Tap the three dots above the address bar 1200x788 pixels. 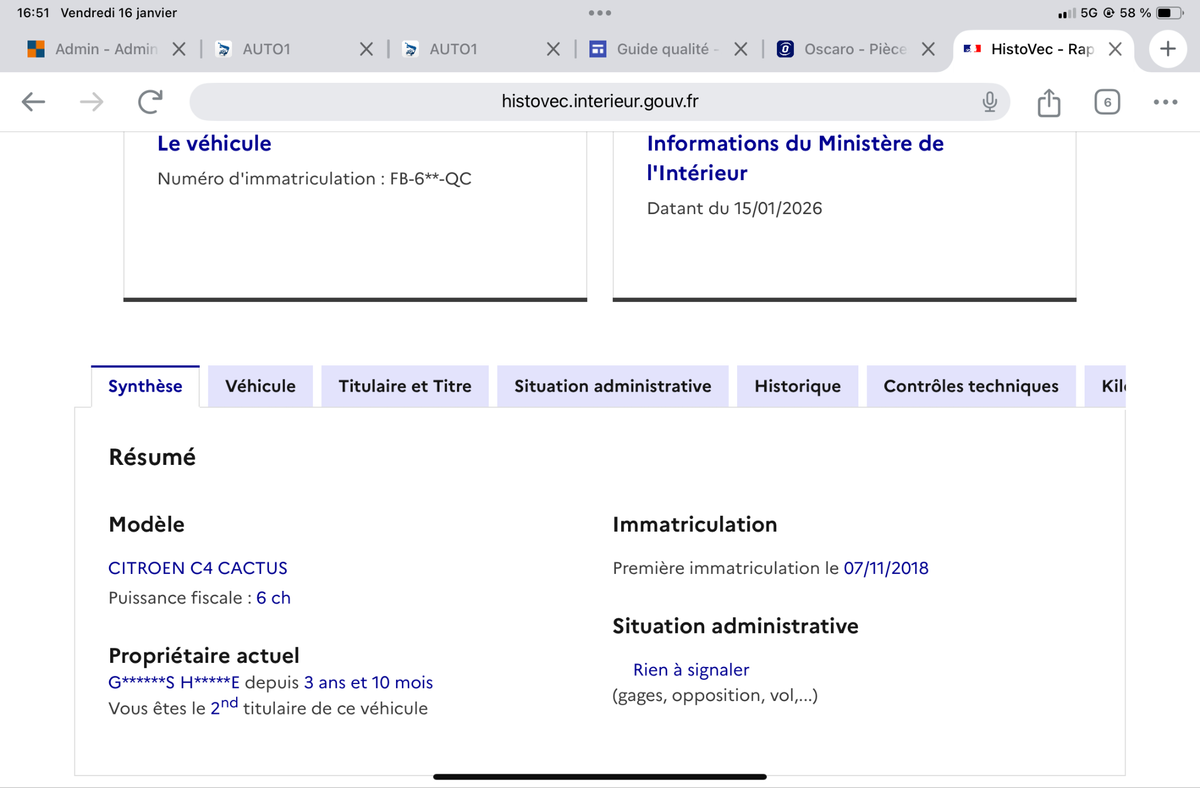click(599, 14)
